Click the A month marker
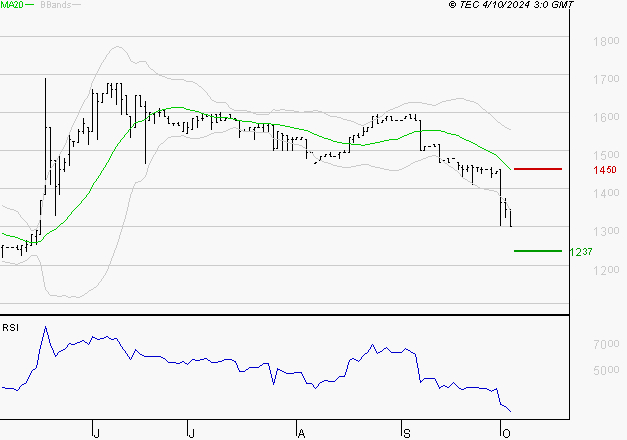The height and width of the screenshot is (440, 627). [302, 433]
